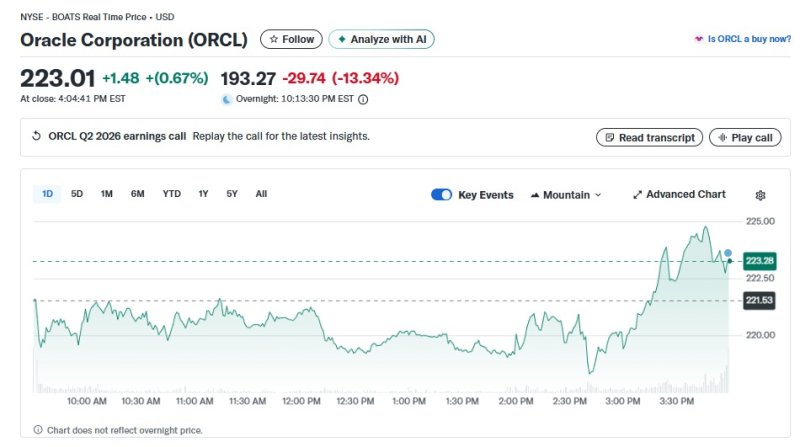Image resolution: width=800 pixels, height=447 pixels.
Task: Open the earnings call Read transcript
Action: pyautogui.click(x=649, y=138)
